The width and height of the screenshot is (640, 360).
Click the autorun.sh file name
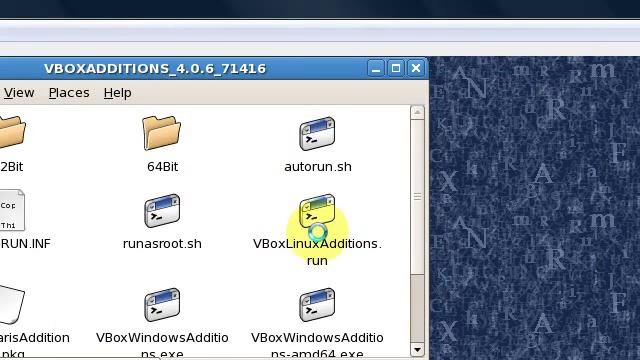[x=318, y=167]
